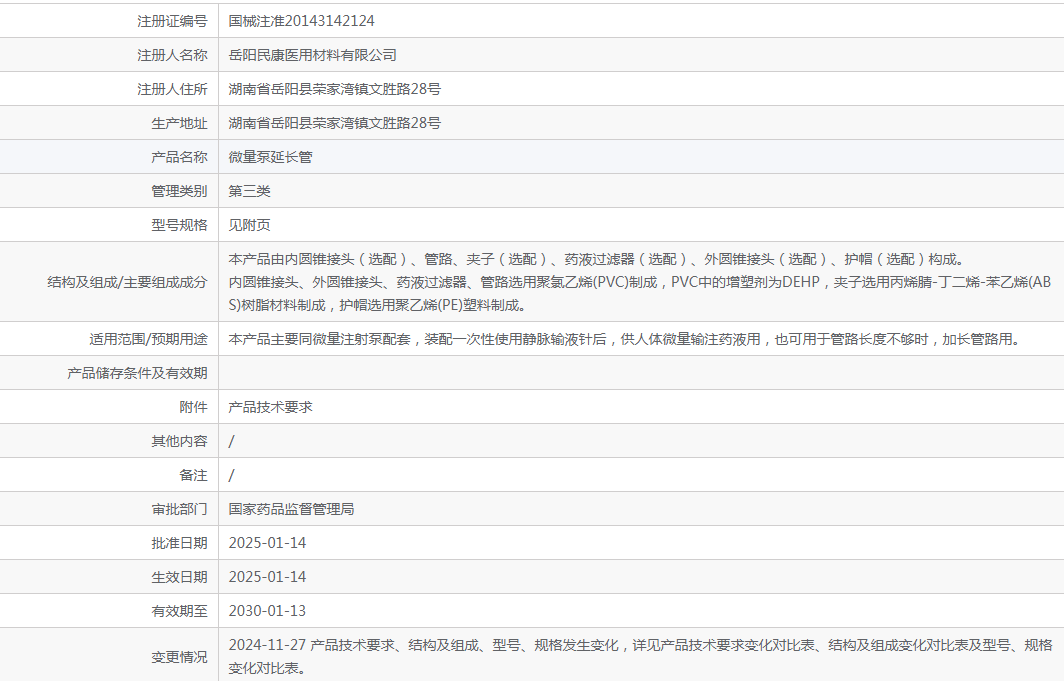The image size is (1064, 681).
Task: Click the 生效日期 value 2025-01-14
Action: 267,577
